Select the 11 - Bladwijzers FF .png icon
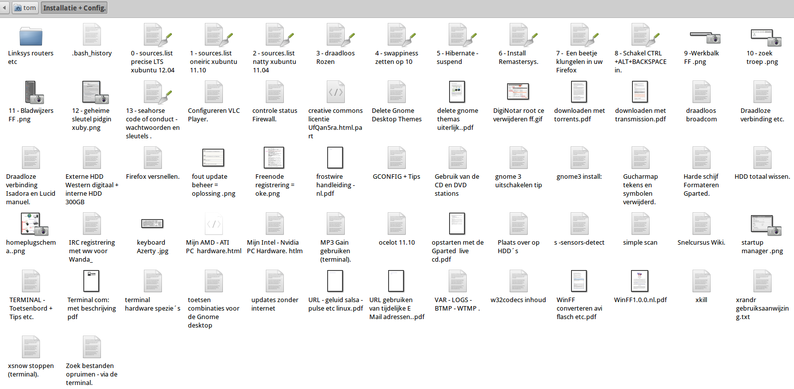This screenshot has height=389, width=794. [x=34, y=92]
